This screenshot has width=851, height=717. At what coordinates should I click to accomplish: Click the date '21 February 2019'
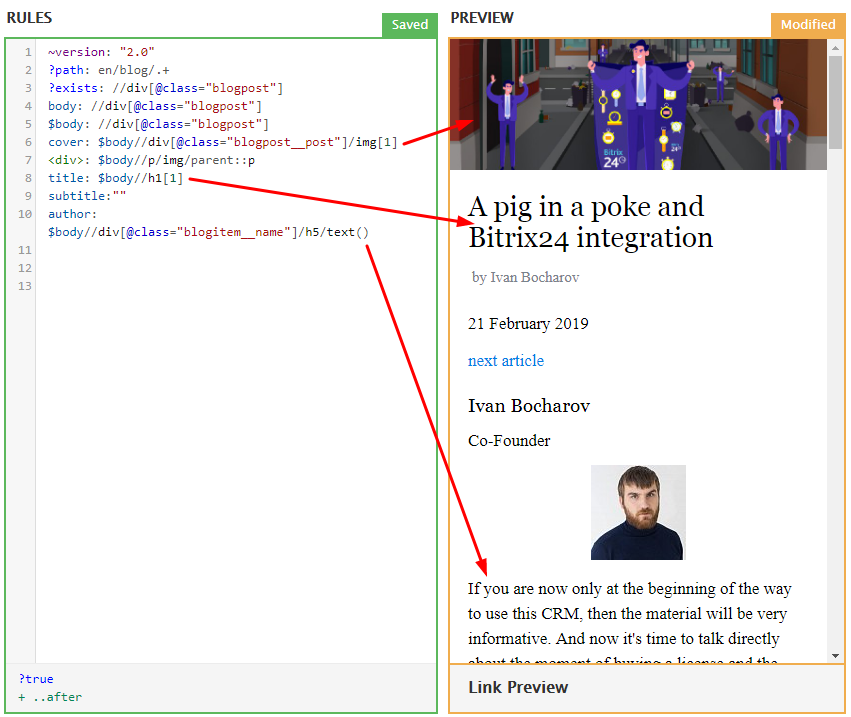click(x=528, y=323)
